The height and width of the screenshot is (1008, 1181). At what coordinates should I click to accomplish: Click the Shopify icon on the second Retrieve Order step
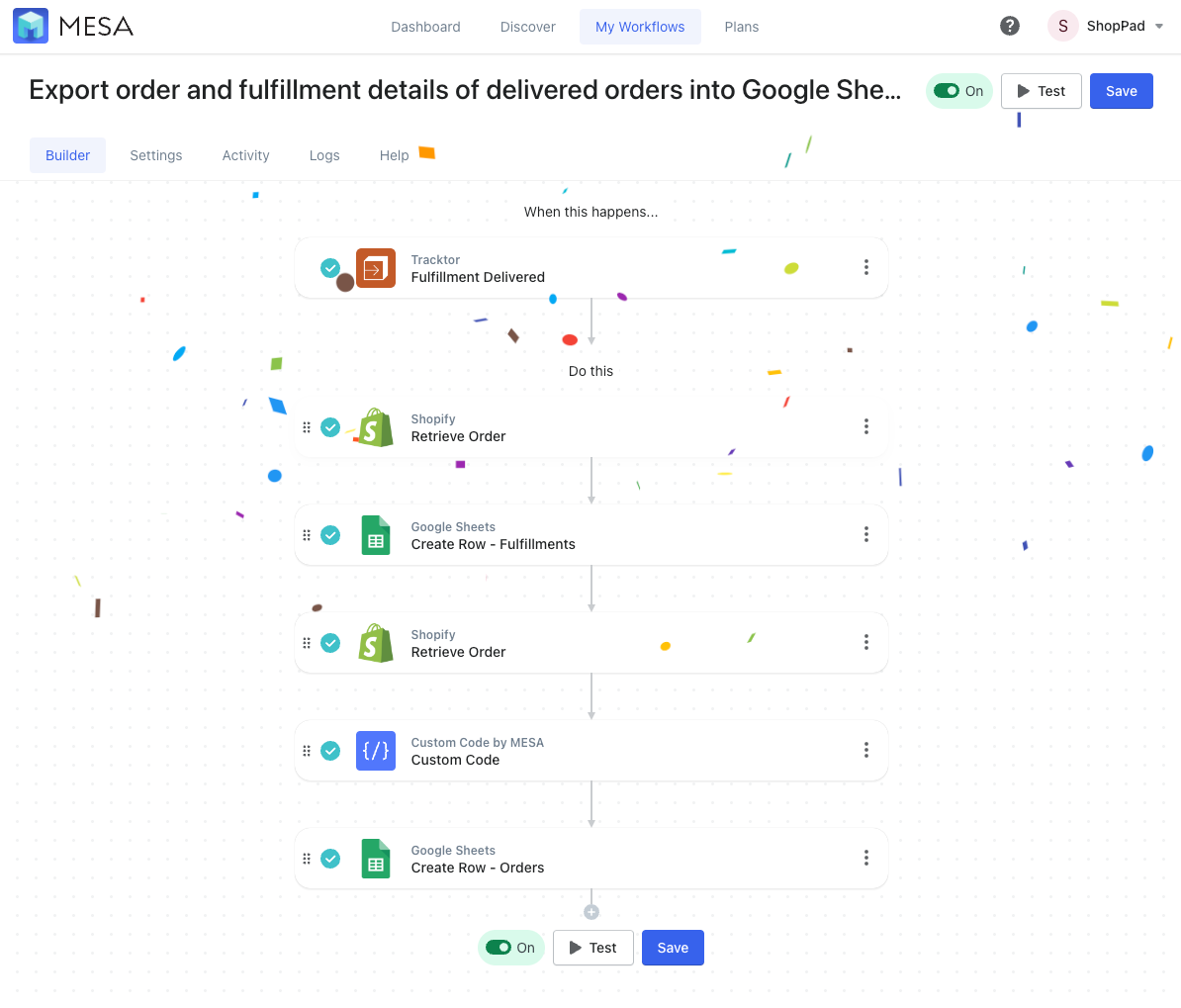[x=375, y=643]
